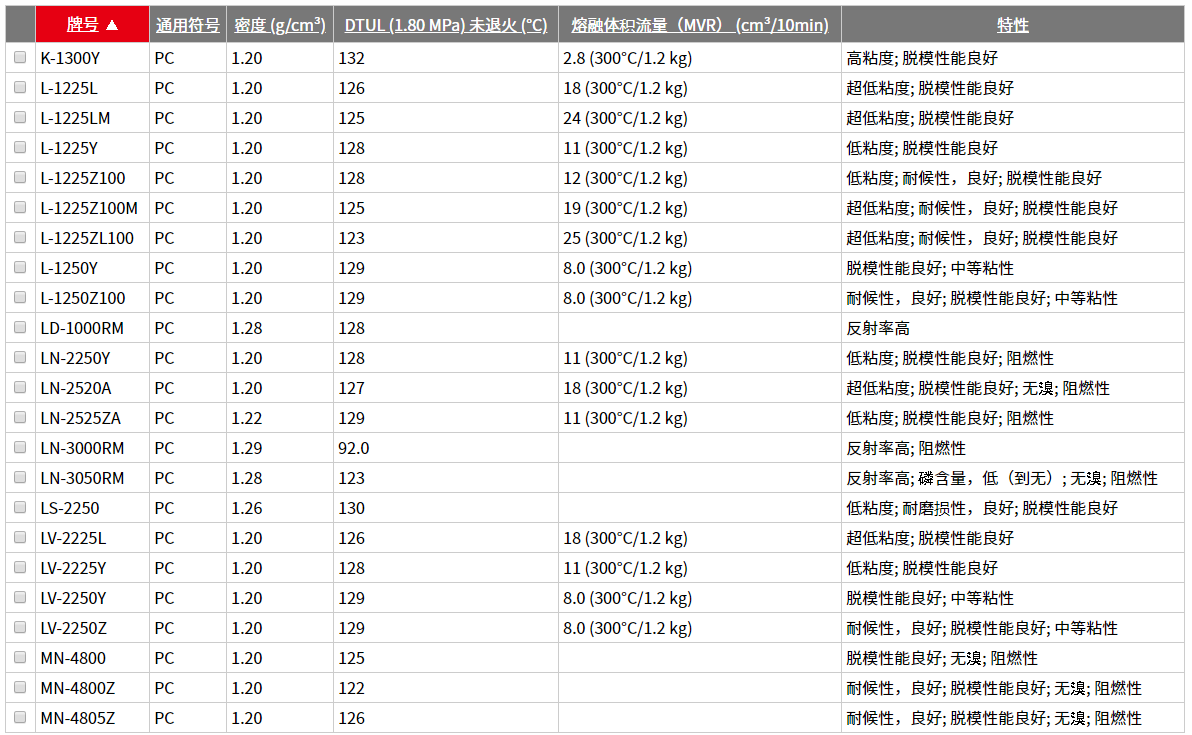1192x735 pixels.
Task: Click the 通用符号 column header
Action: click(x=187, y=25)
